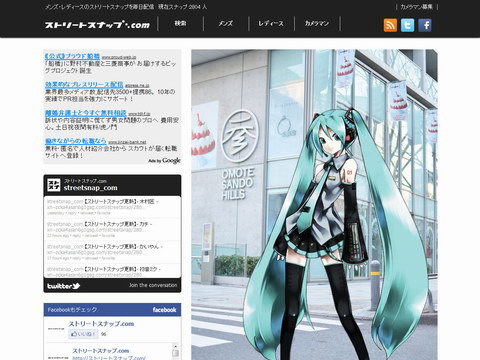Open the tweet about かいやん

[x=112, y=252]
